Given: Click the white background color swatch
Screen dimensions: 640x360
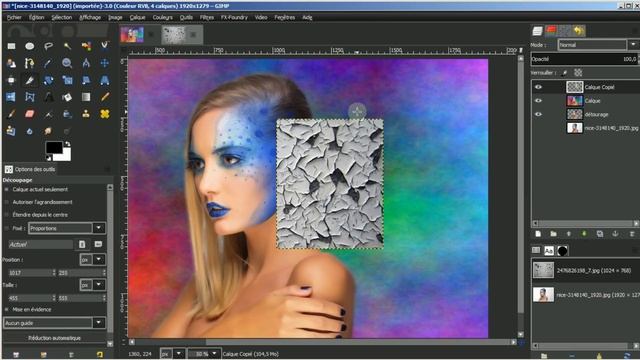Looking at the screenshot, I should 65,155.
